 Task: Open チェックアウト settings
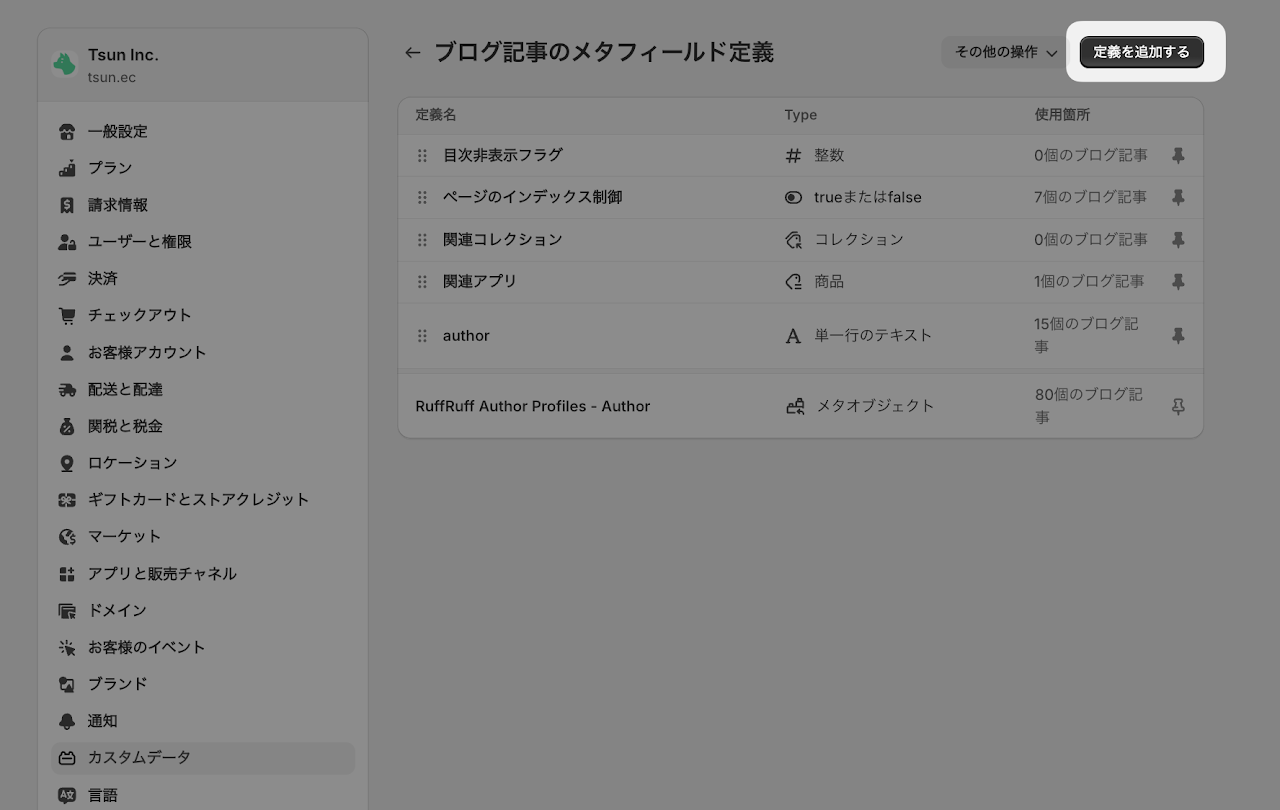pos(203,316)
